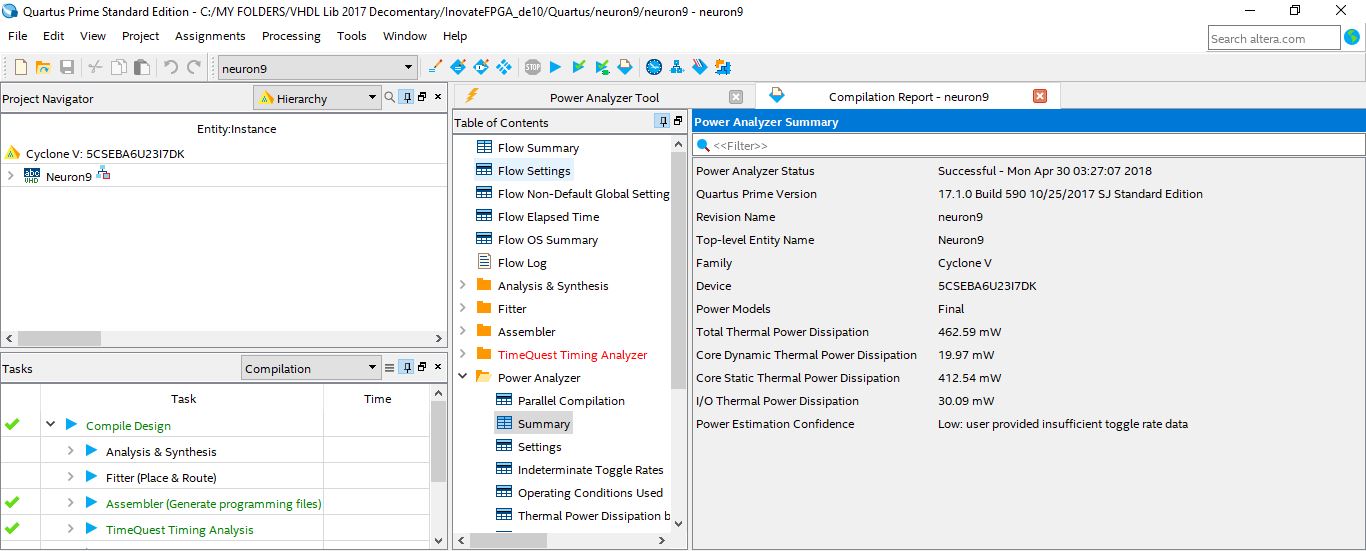The height and width of the screenshot is (551, 1366).
Task: Open the Assignments menu
Action: [210, 36]
